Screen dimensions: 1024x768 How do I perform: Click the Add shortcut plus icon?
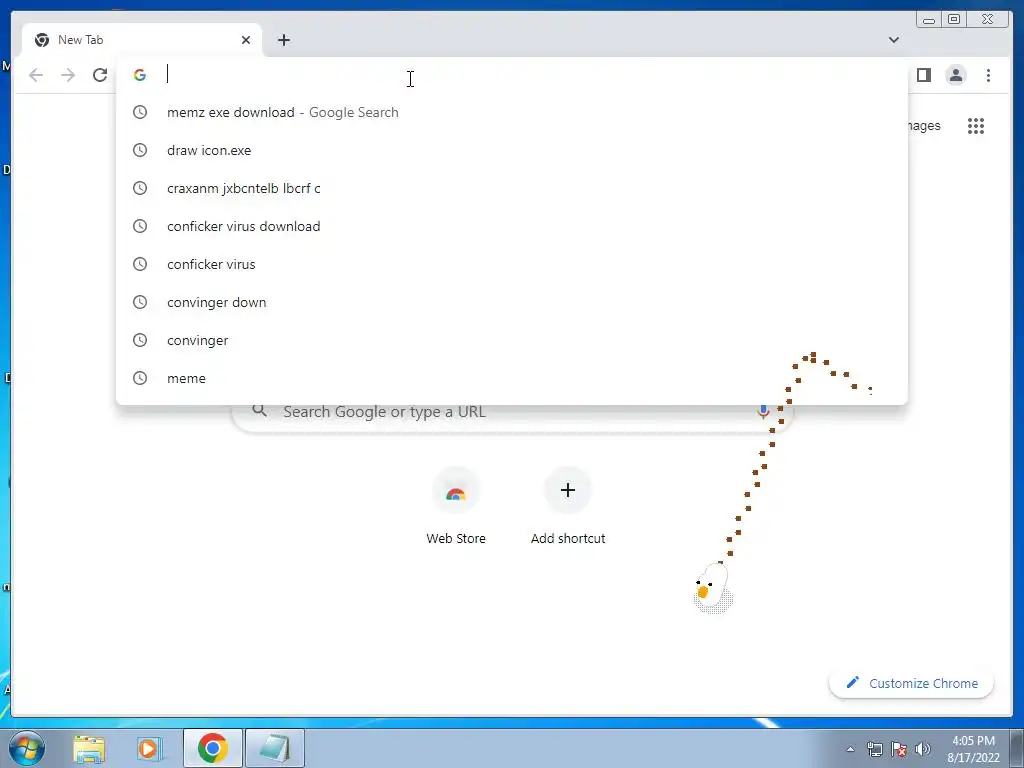pos(568,490)
